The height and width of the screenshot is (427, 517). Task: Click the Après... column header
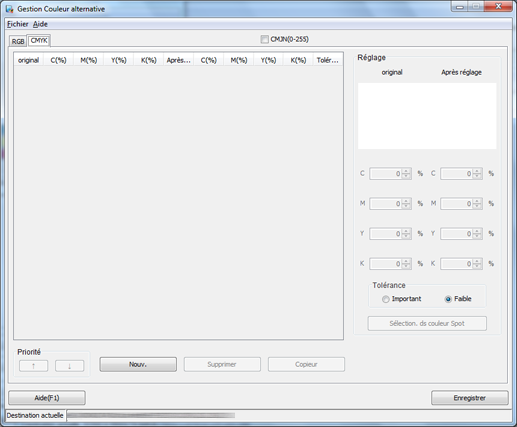179,60
